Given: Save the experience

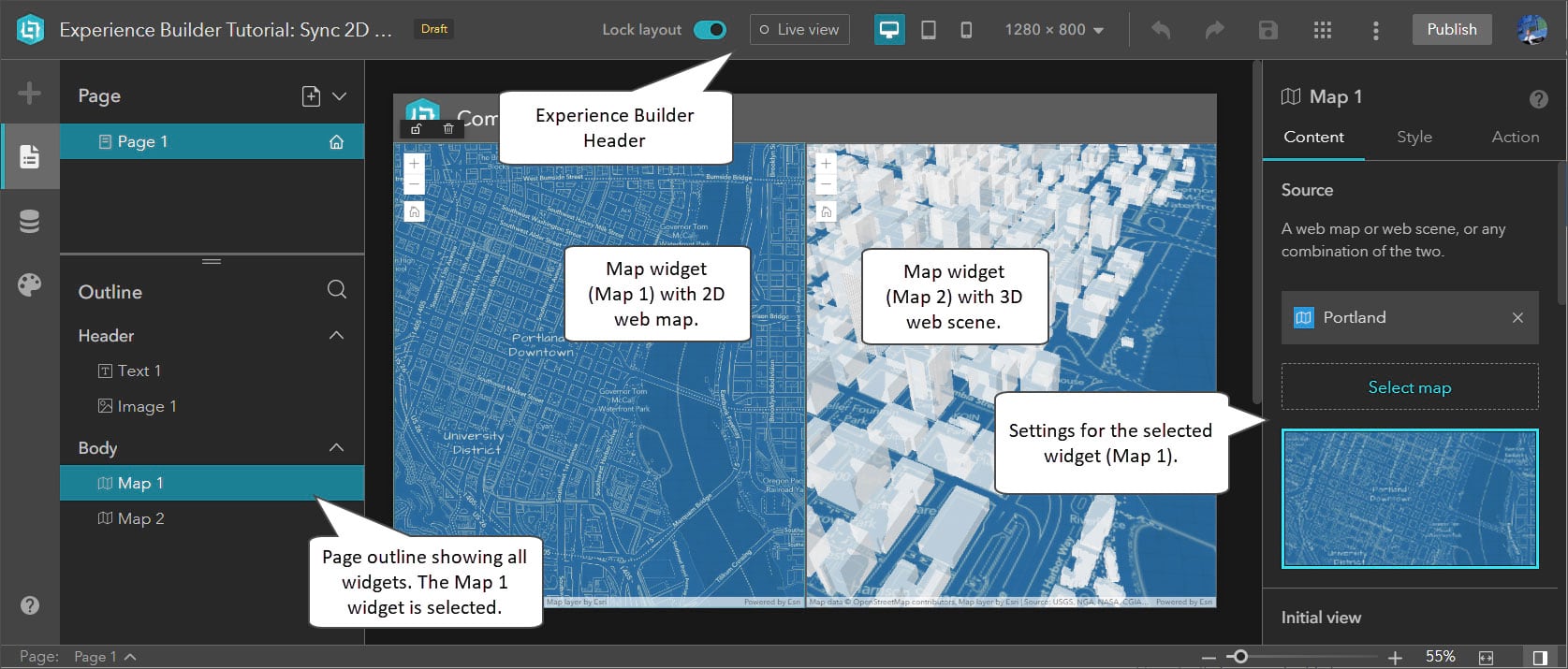Looking at the screenshot, I should pos(1268,30).
